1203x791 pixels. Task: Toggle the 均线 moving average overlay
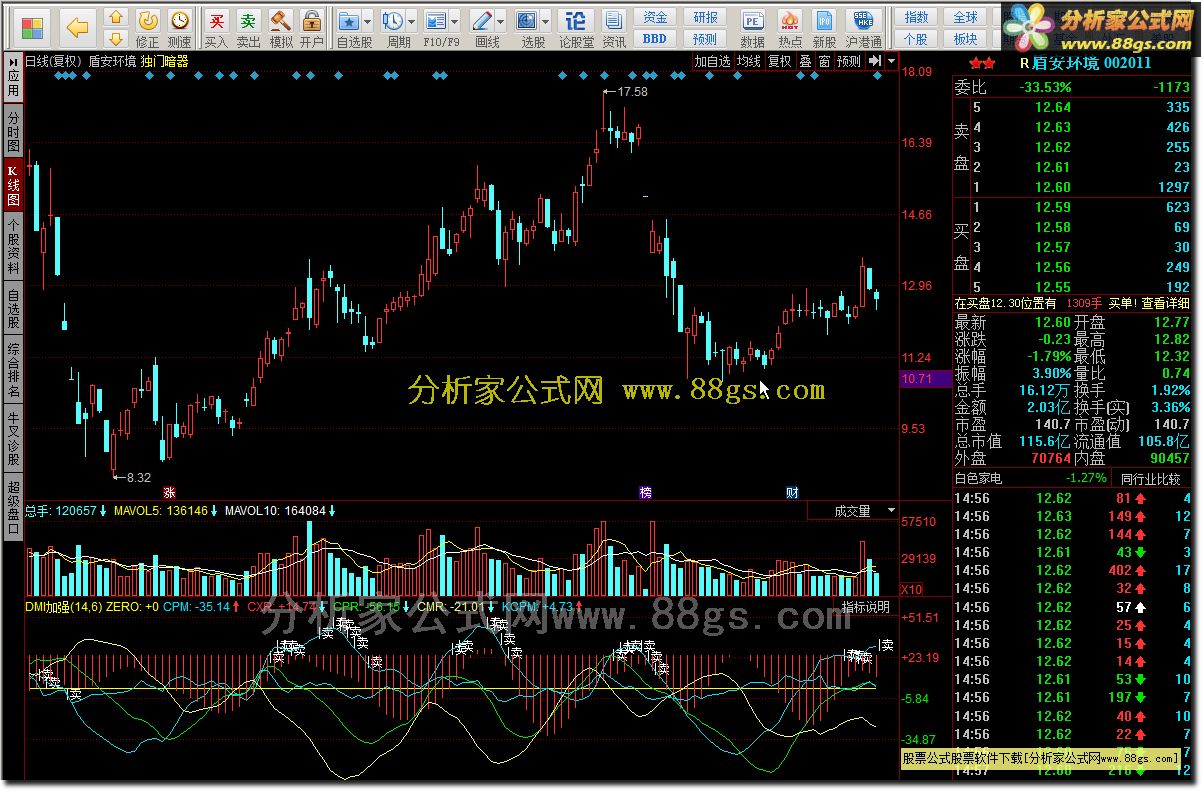coord(749,61)
